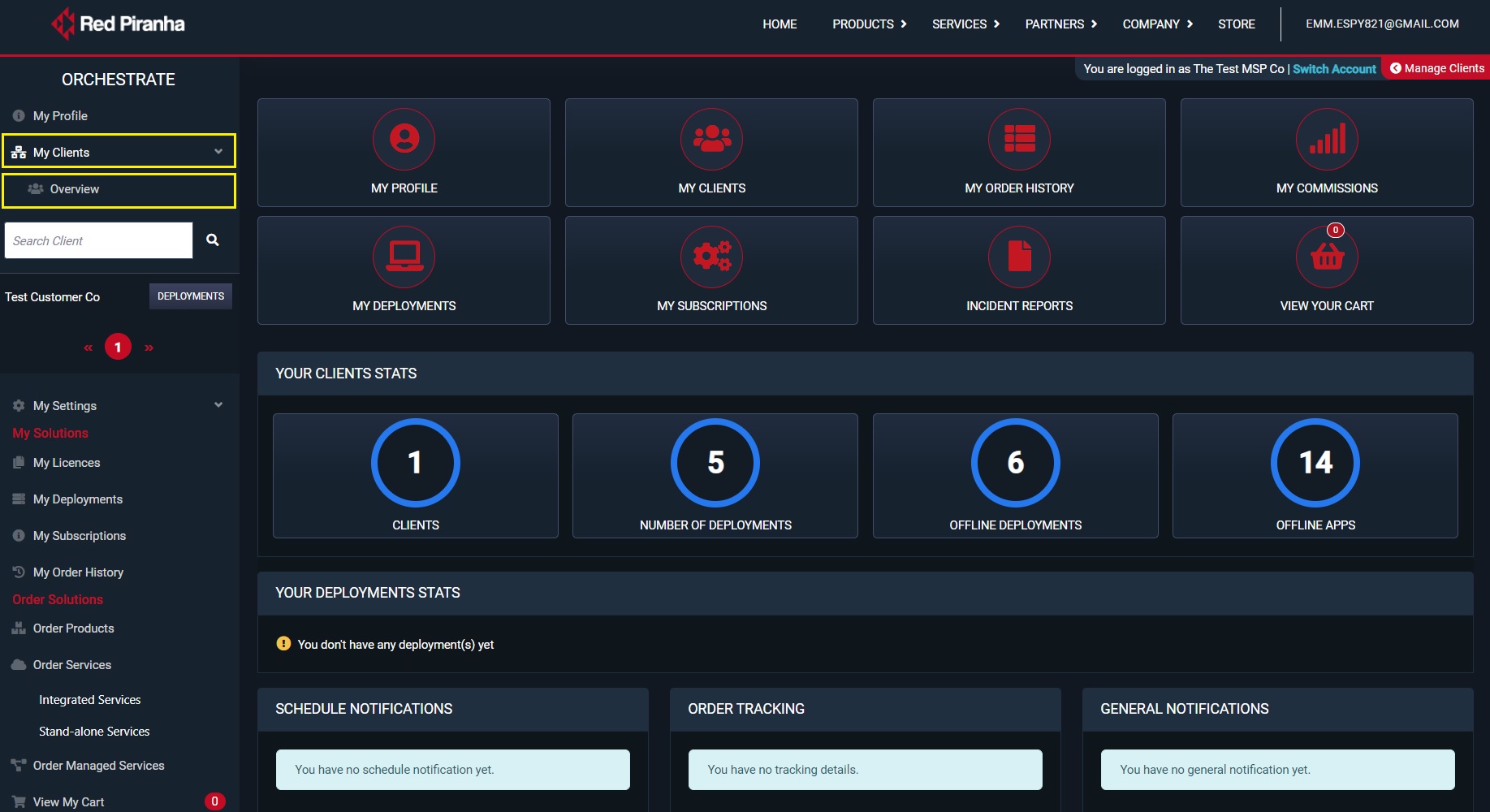Expand the My Settings chevron
Screen dimensions: 1490x812
click(218, 404)
